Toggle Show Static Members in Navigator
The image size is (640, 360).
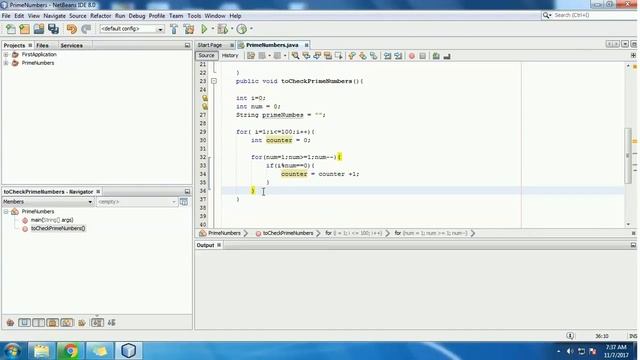tap(38, 323)
